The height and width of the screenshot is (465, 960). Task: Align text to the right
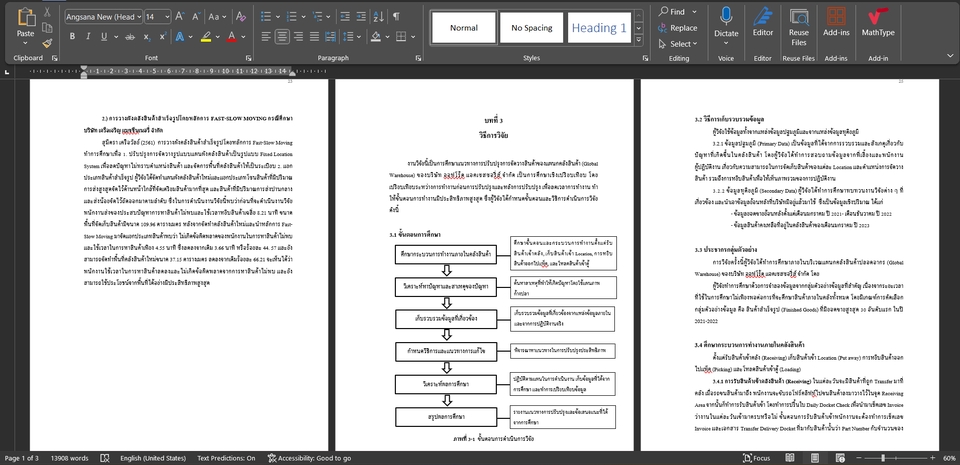(298, 37)
